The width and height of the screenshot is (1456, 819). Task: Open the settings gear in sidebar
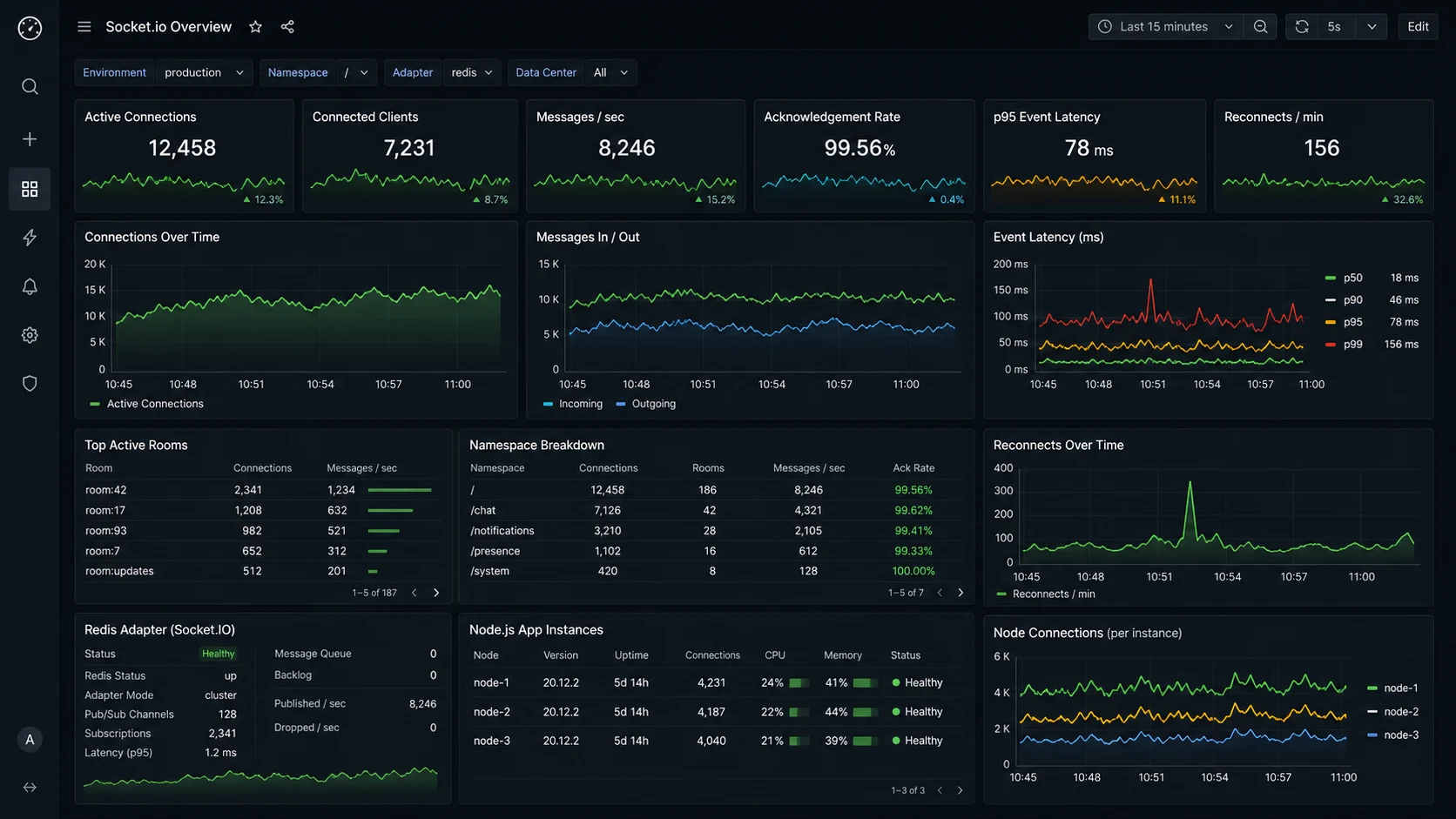click(30, 335)
